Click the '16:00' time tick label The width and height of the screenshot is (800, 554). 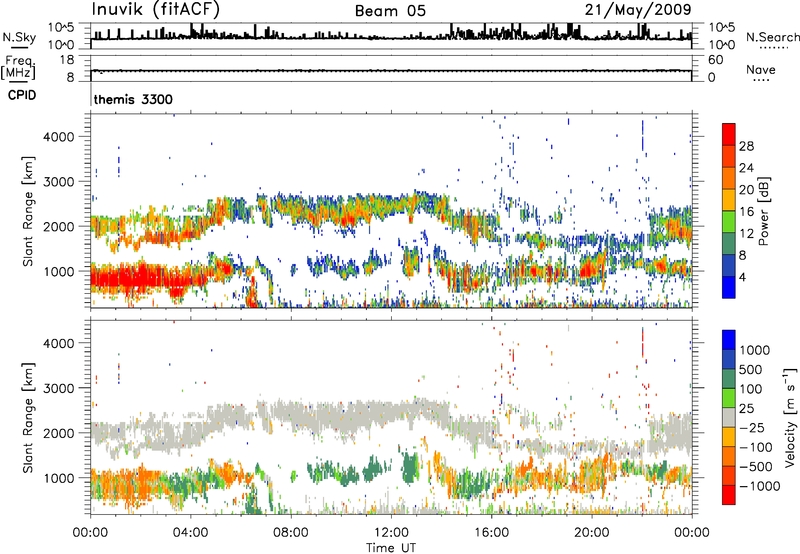491,533
